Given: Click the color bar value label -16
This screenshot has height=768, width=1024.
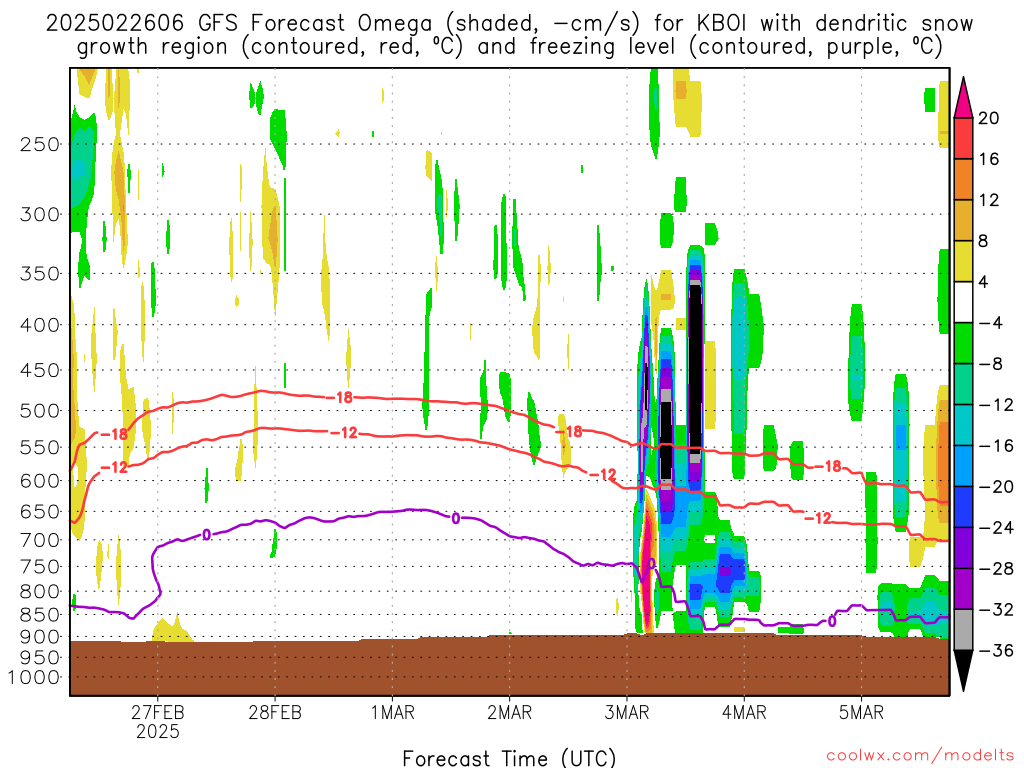Looking at the screenshot, I should pos(996,445).
